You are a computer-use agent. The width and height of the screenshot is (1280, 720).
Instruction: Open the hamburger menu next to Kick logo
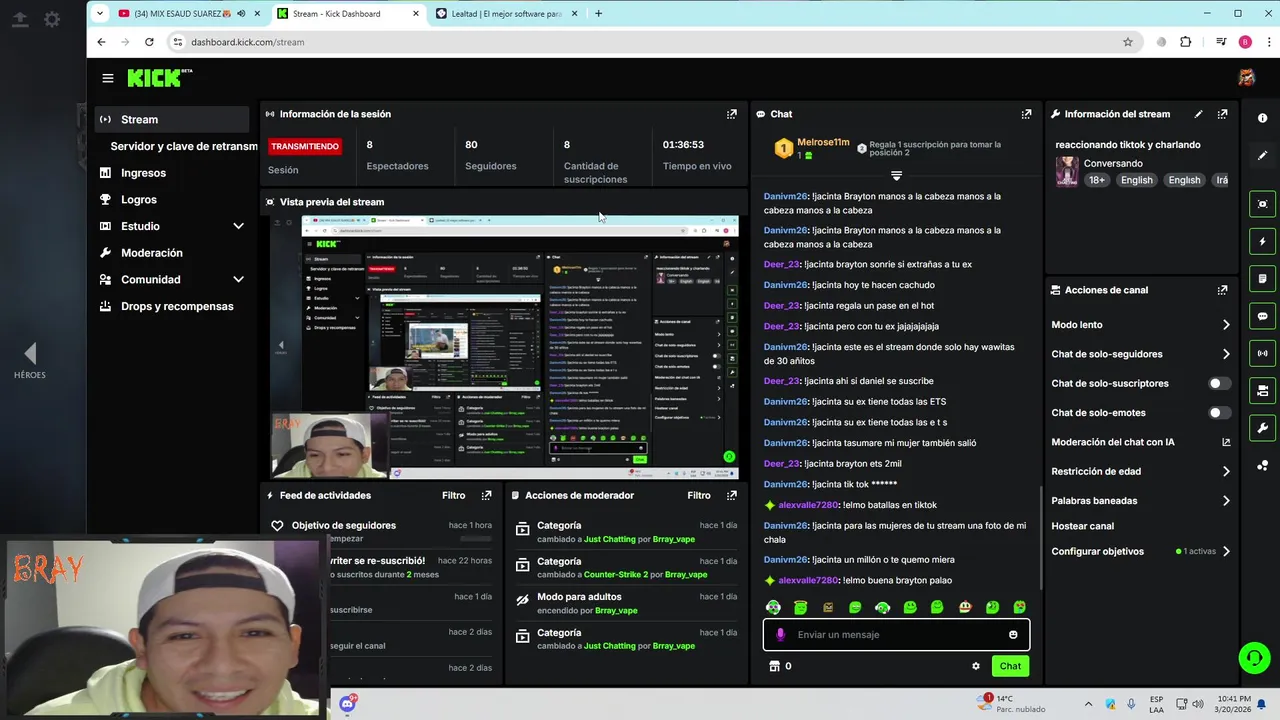coord(108,78)
